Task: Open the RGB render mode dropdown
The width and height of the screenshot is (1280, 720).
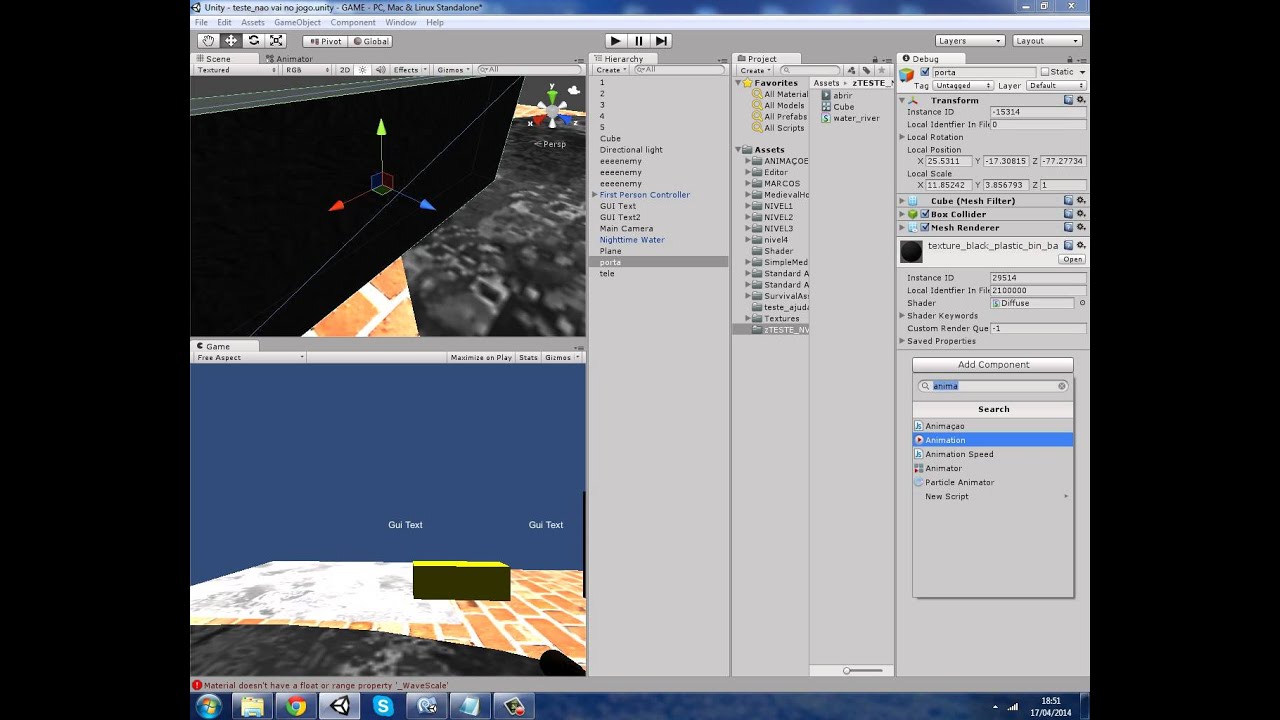Action: (x=307, y=70)
